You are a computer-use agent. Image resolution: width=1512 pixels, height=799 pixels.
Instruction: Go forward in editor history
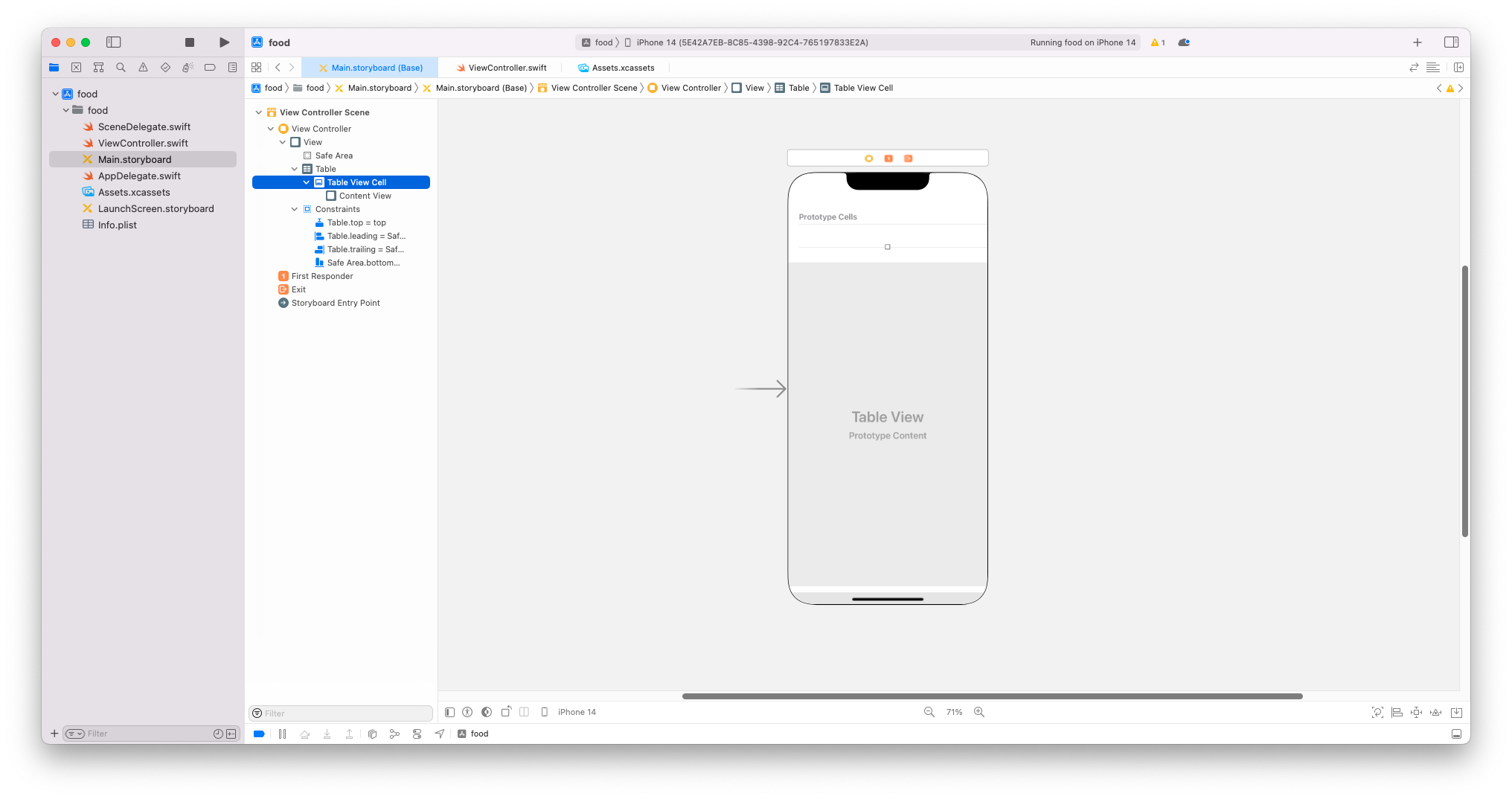[292, 68]
